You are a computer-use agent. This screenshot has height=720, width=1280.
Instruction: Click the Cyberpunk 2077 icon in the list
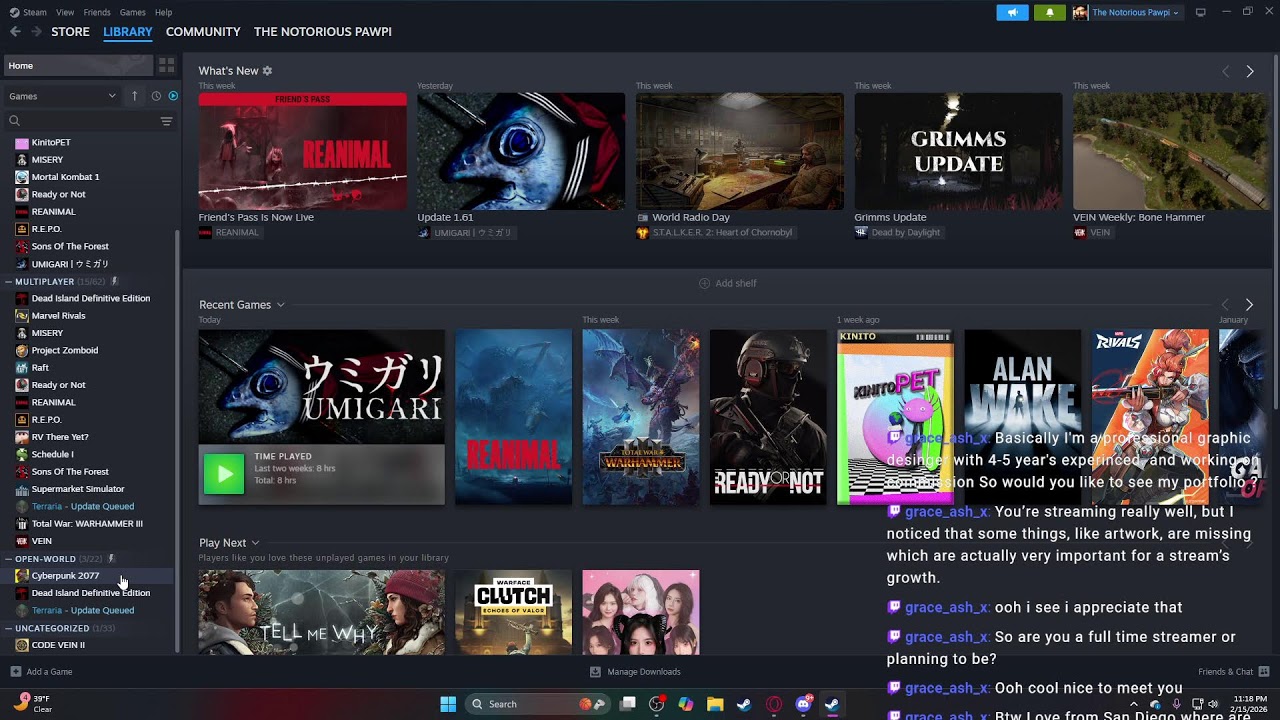click(x=22, y=576)
